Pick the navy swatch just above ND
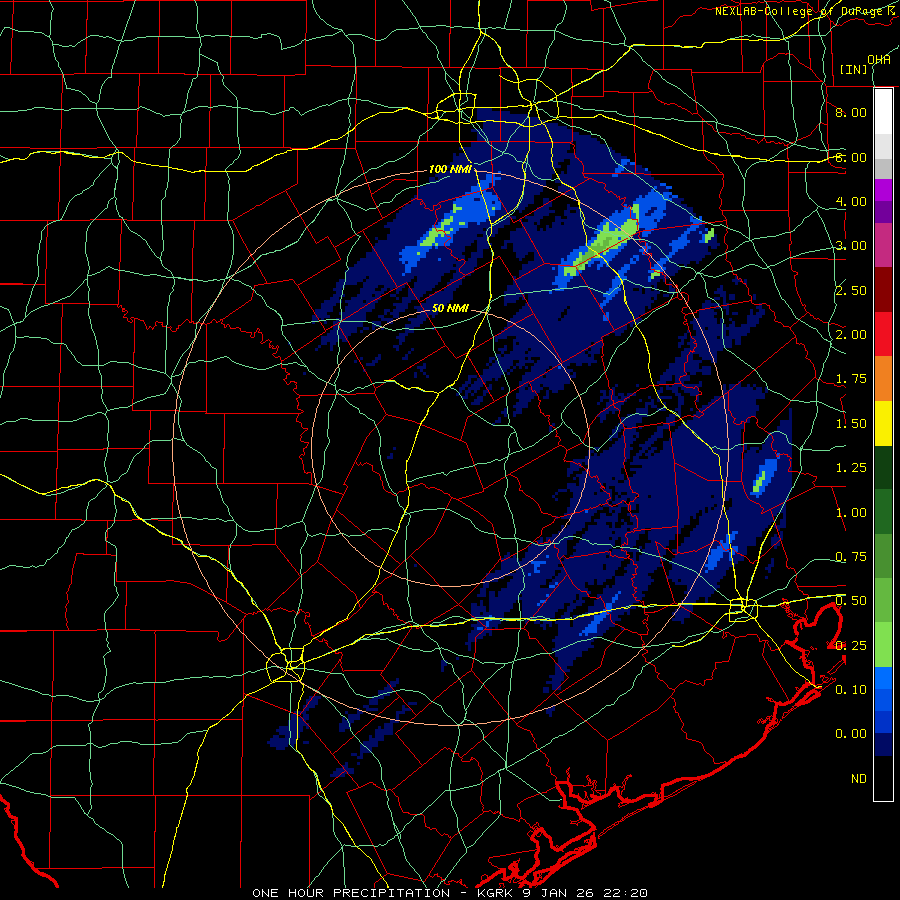 [x=883, y=745]
